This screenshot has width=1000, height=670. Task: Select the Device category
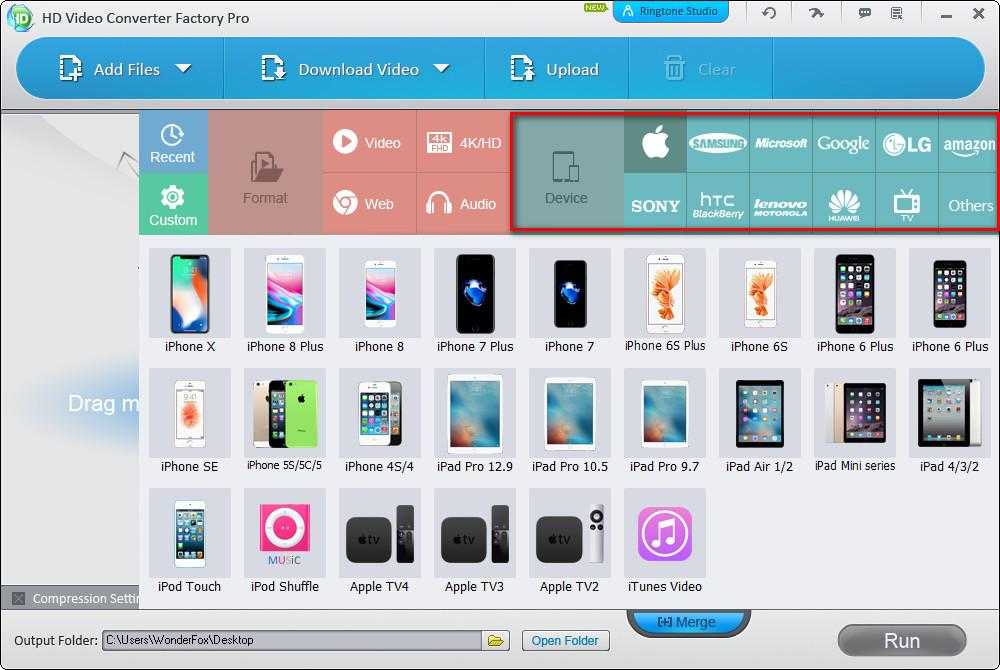pos(566,173)
